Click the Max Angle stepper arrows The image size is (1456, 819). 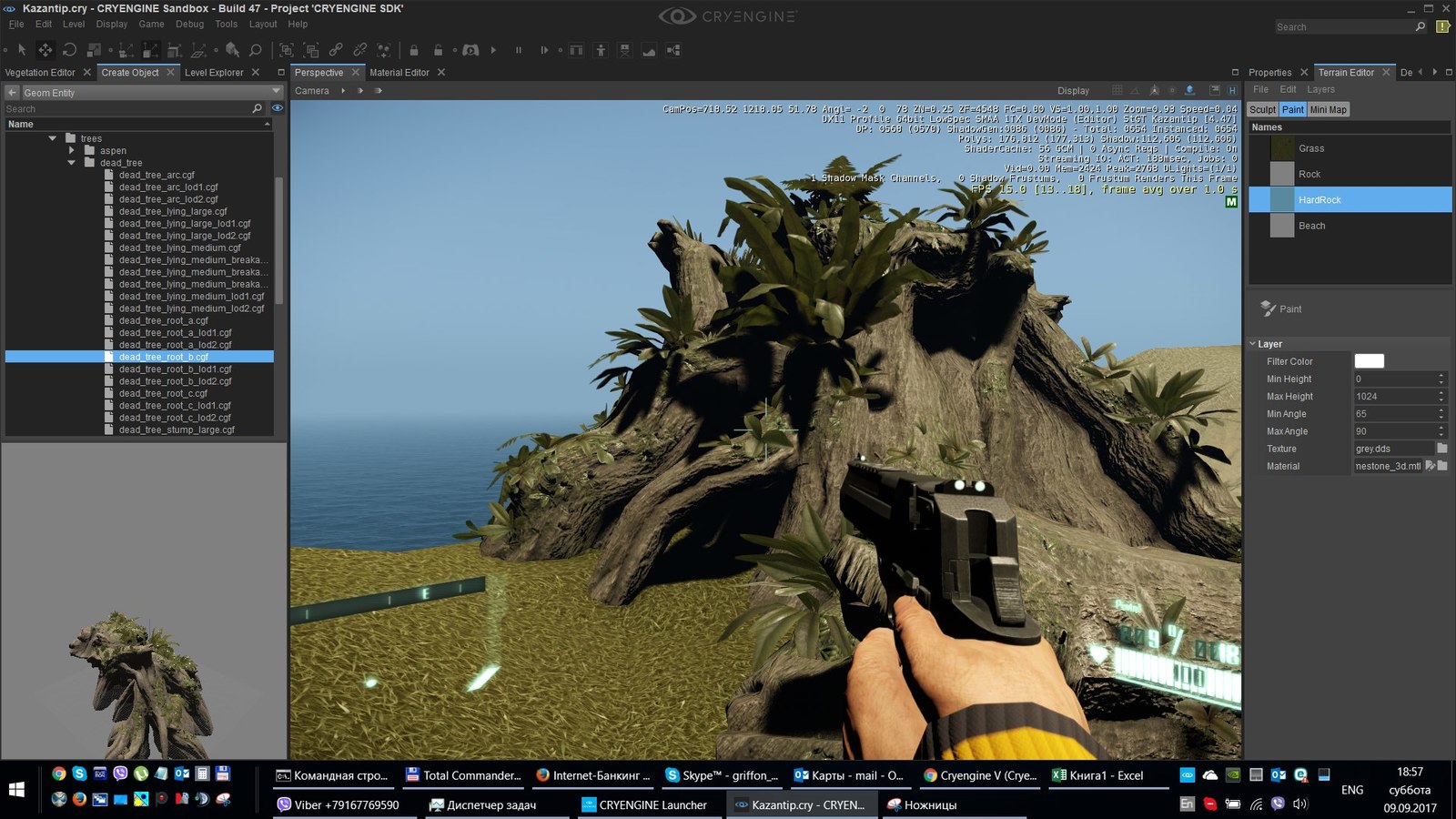tap(1441, 431)
